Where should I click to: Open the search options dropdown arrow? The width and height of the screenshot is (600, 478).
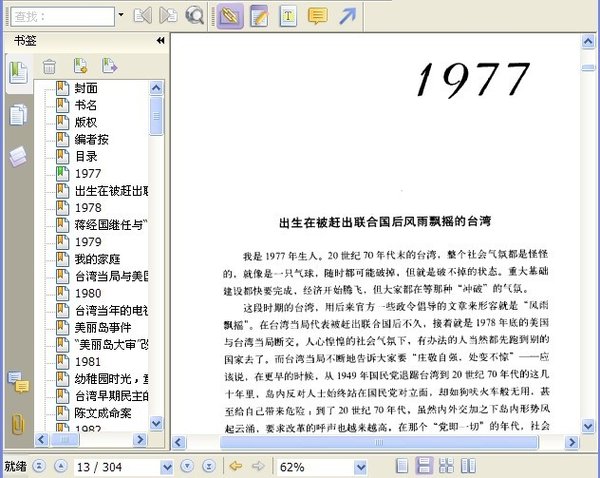pos(121,15)
